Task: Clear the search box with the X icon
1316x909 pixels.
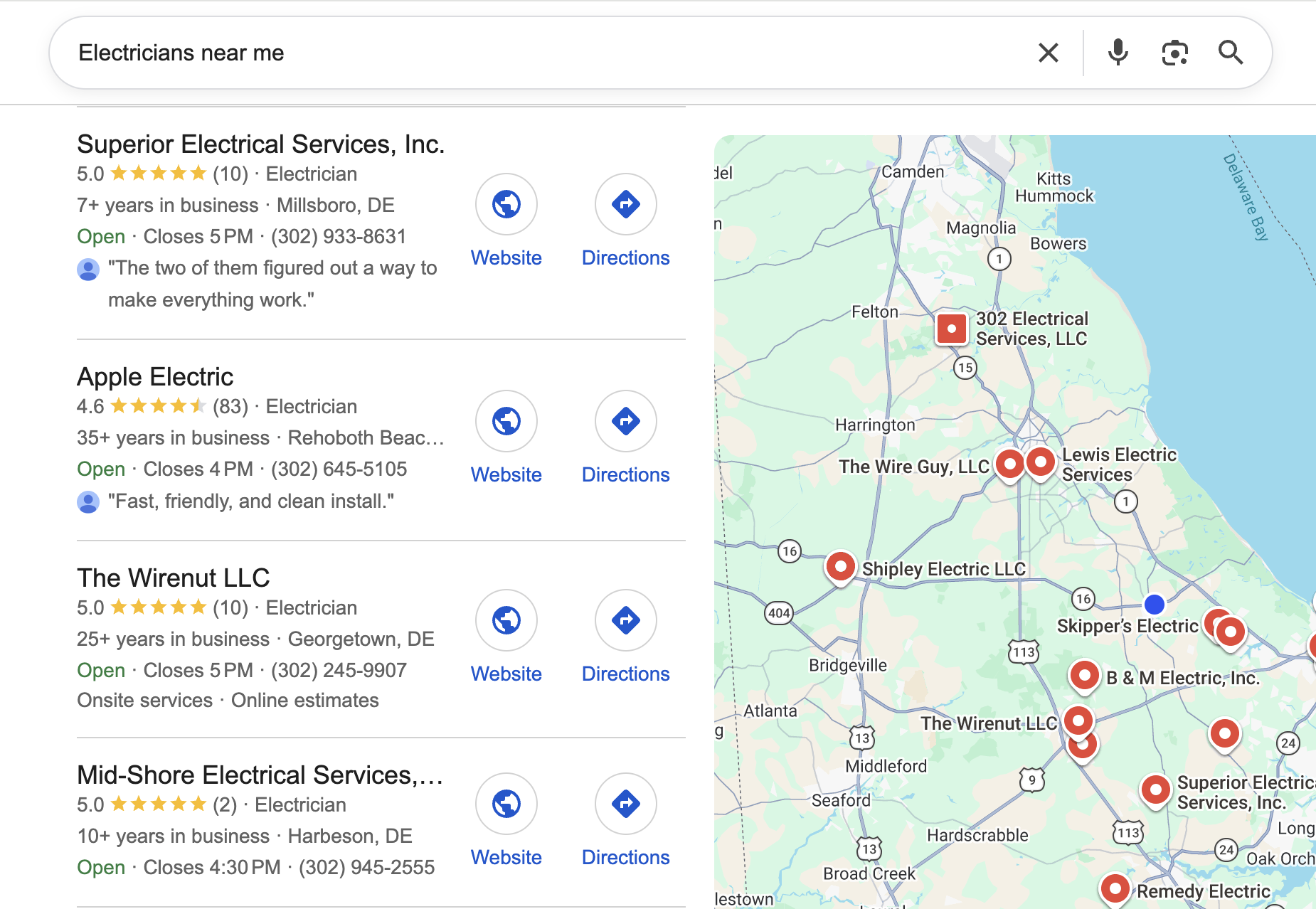Action: tap(1049, 53)
